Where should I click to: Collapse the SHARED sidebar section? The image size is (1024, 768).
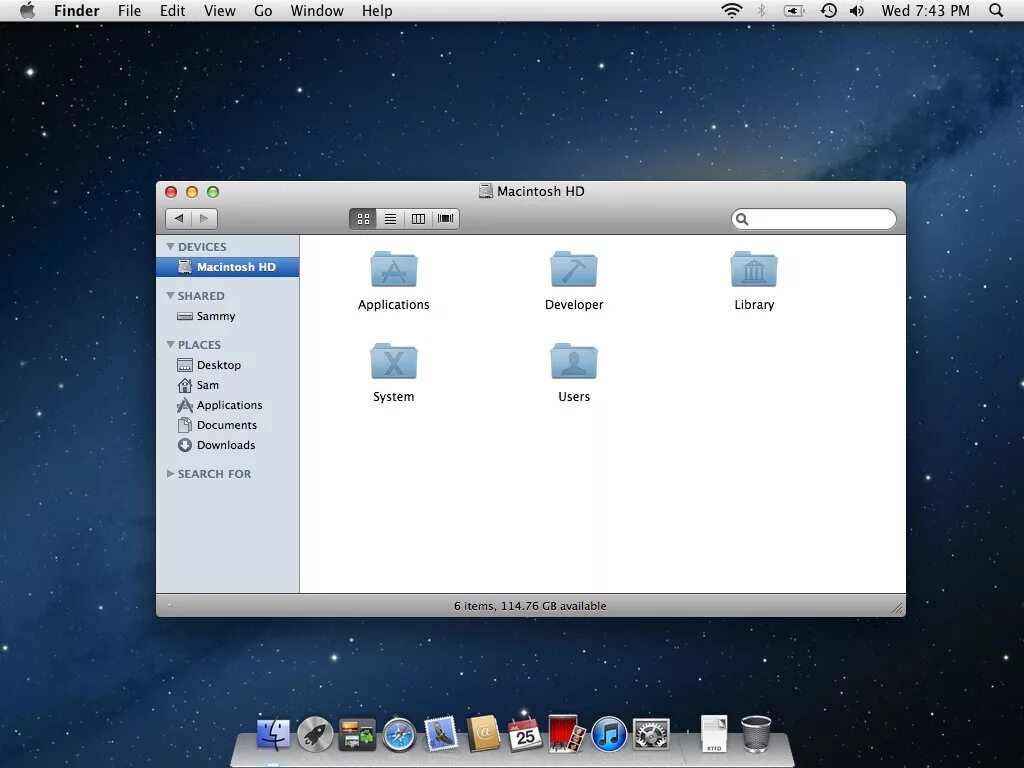170,295
